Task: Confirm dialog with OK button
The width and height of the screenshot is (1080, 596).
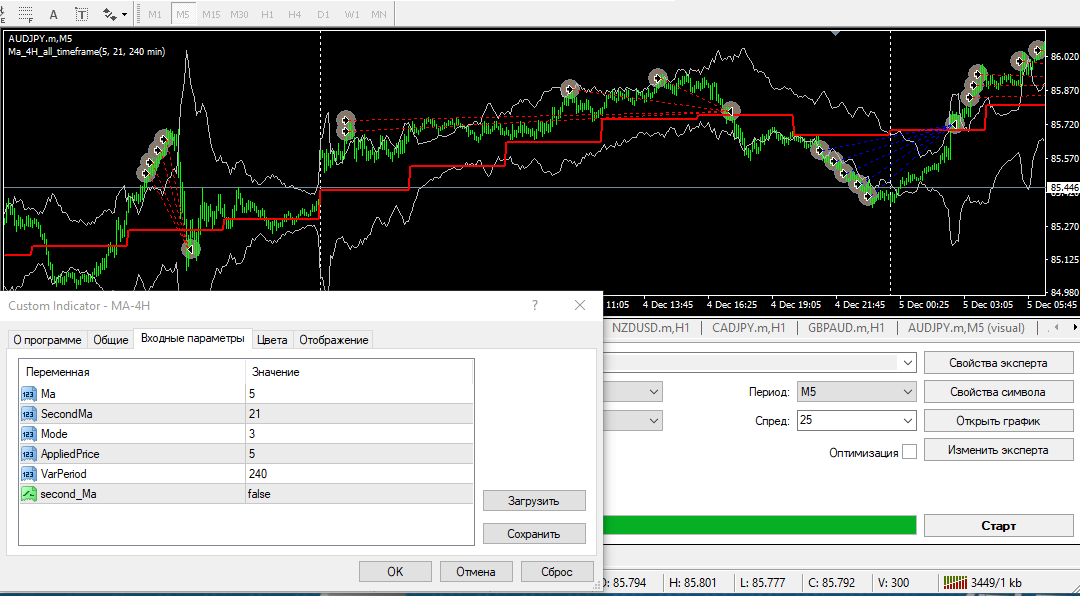Action: click(x=395, y=571)
